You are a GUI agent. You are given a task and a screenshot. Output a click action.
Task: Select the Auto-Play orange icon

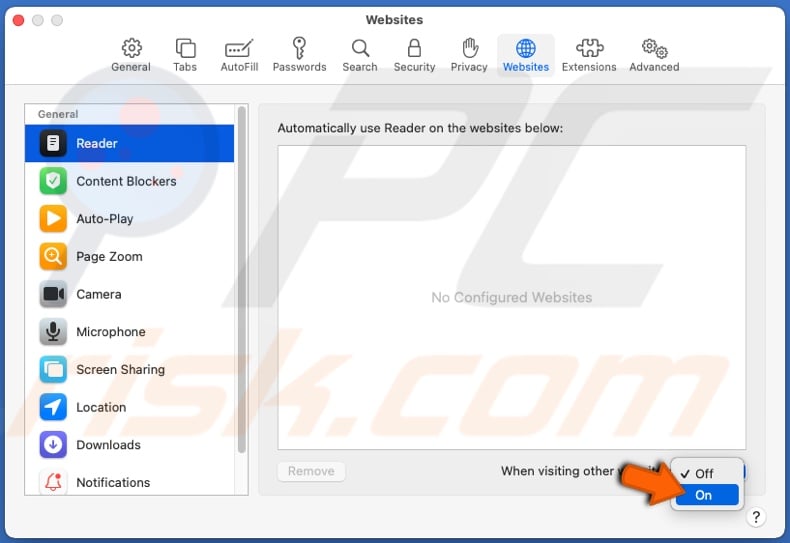coord(53,219)
